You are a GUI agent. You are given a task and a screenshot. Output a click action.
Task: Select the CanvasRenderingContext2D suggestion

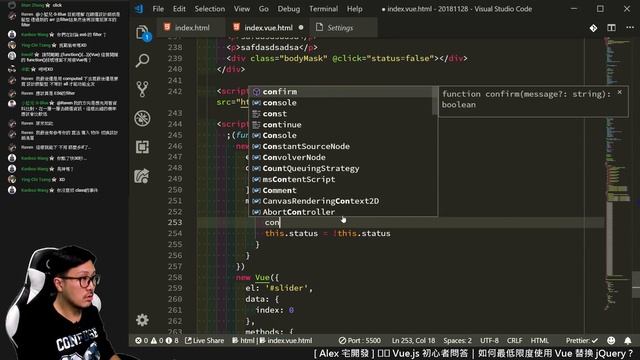[342, 201]
